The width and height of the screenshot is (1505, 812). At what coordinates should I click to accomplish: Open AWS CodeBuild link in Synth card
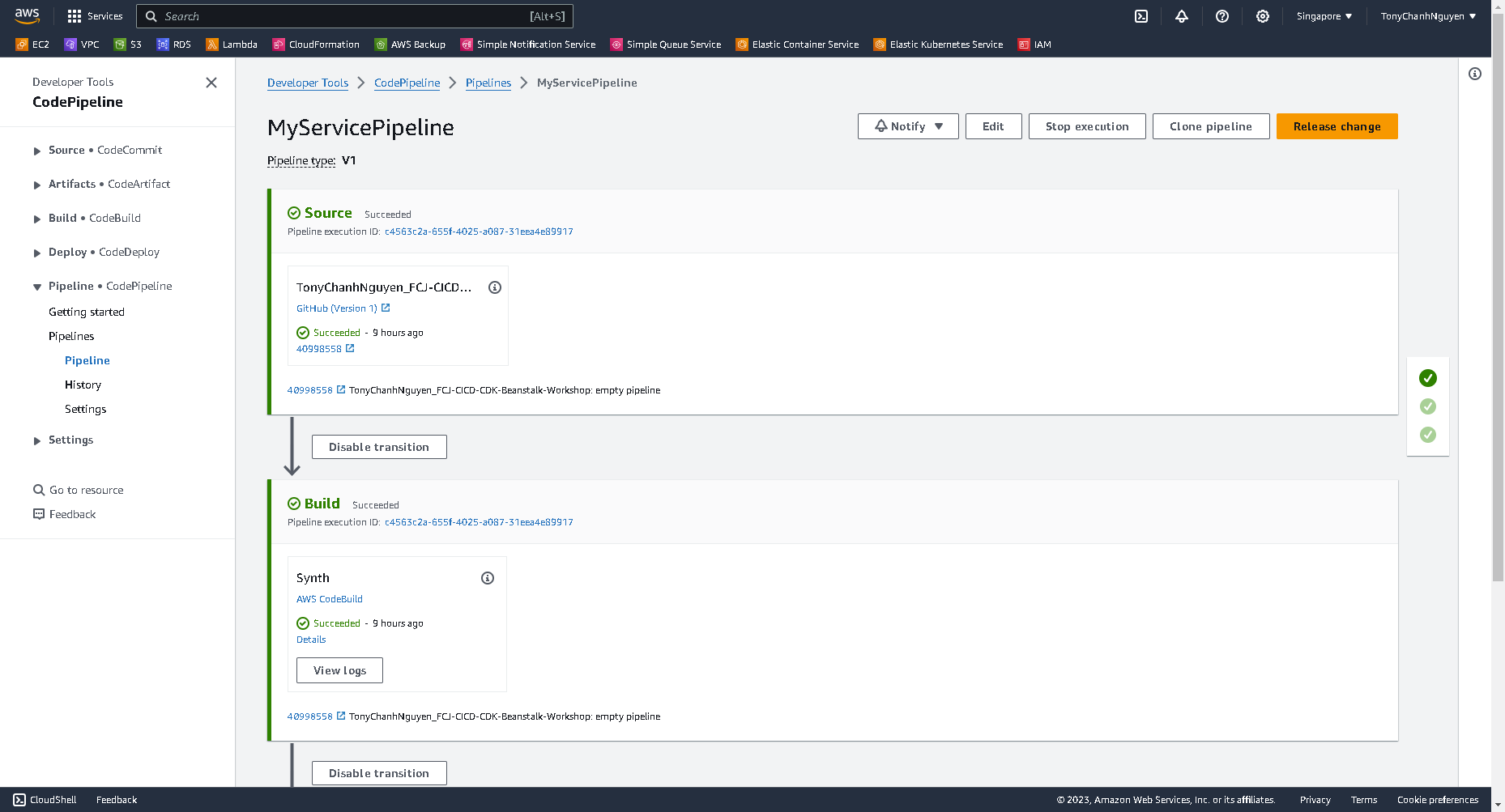[330, 599]
